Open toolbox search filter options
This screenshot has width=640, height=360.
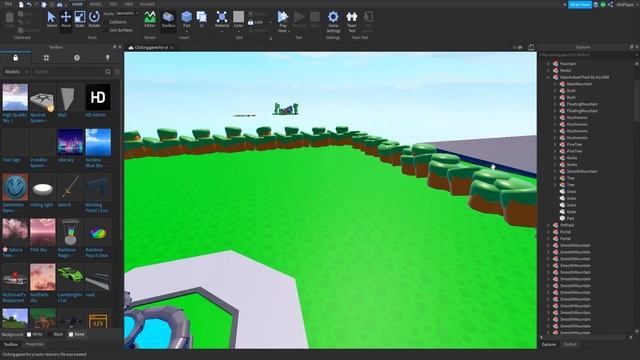point(117,72)
